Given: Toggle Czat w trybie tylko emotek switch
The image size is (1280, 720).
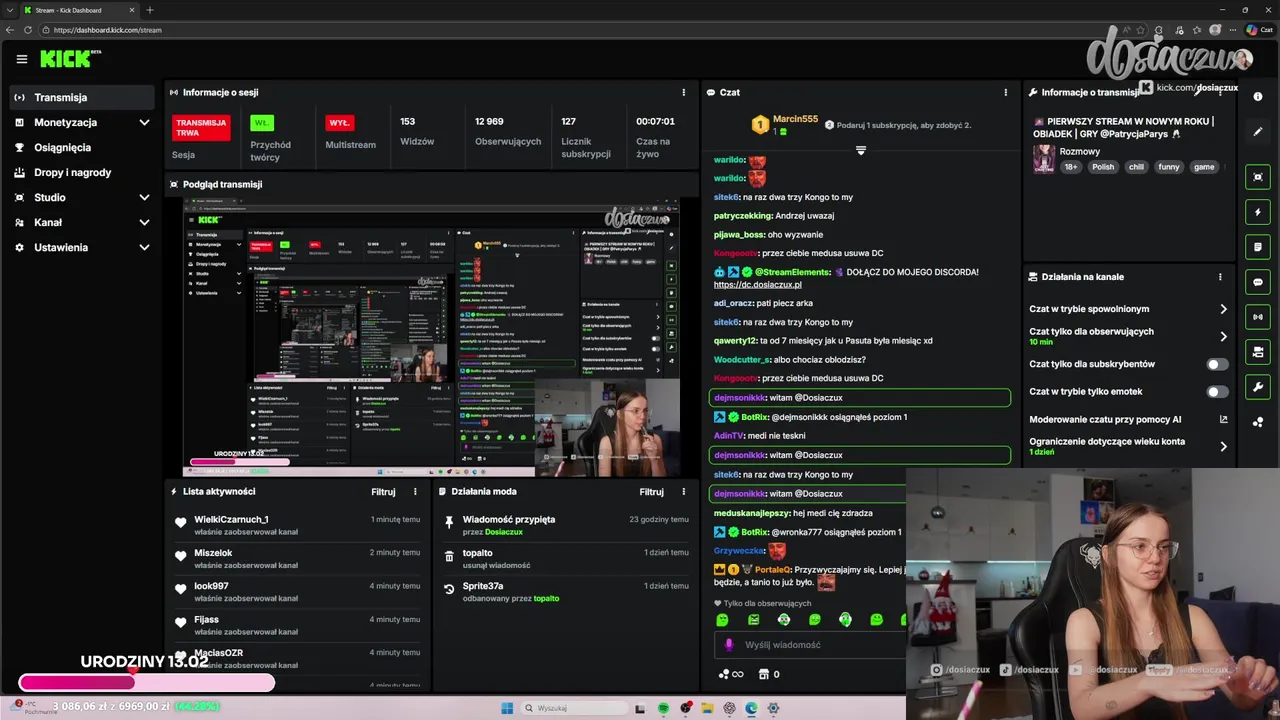Looking at the screenshot, I should click(x=1217, y=392).
